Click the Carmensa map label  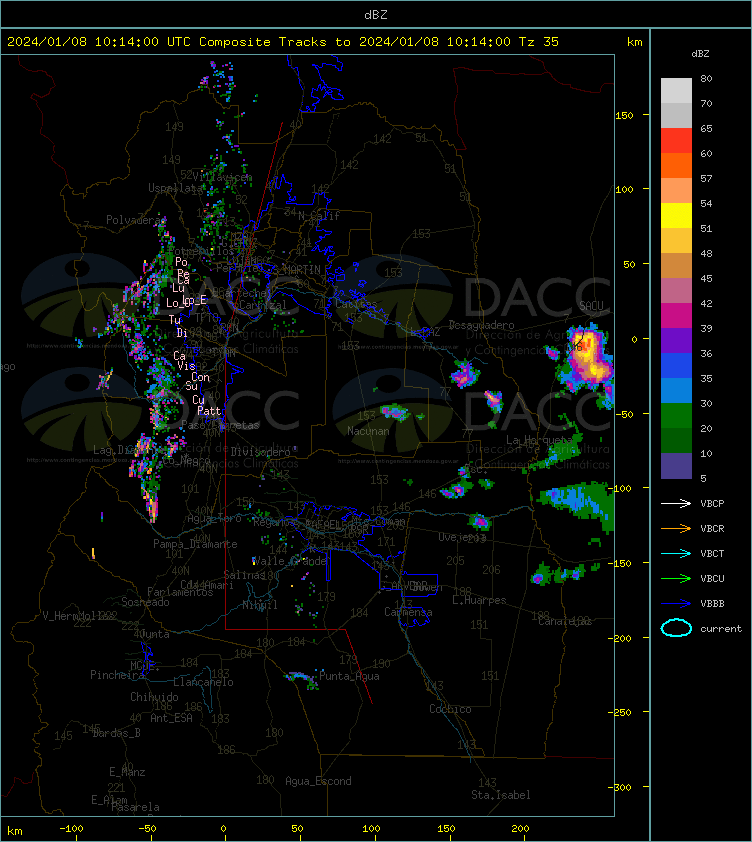click(x=408, y=612)
